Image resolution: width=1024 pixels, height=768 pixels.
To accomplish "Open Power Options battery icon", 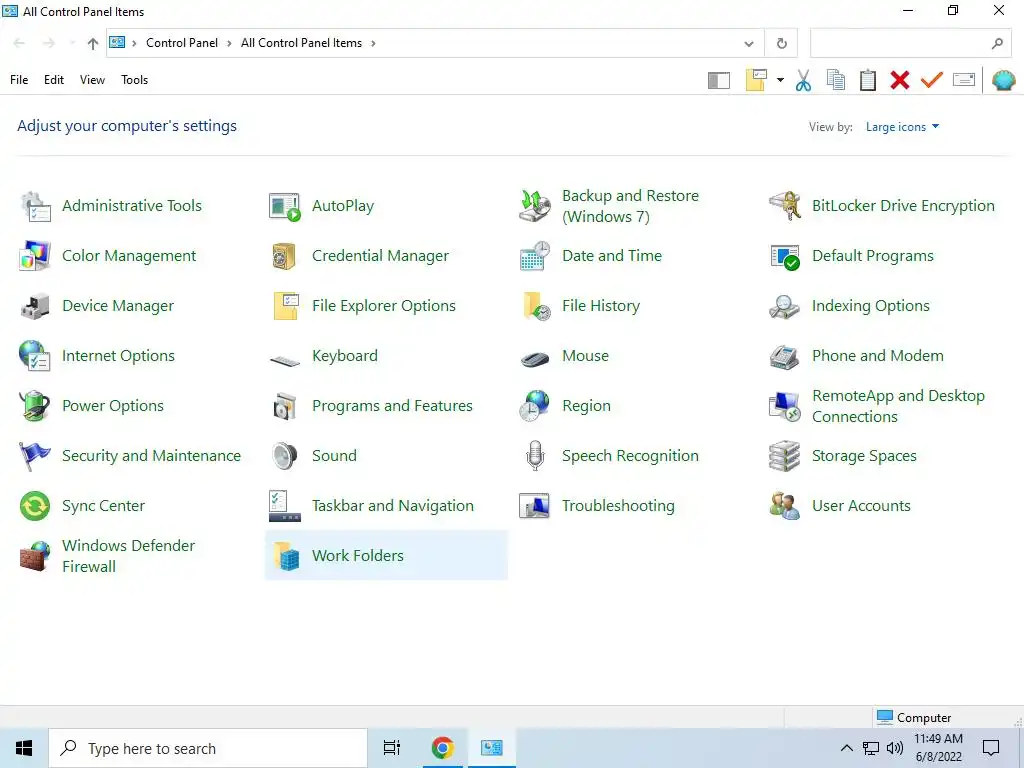I will click(35, 406).
